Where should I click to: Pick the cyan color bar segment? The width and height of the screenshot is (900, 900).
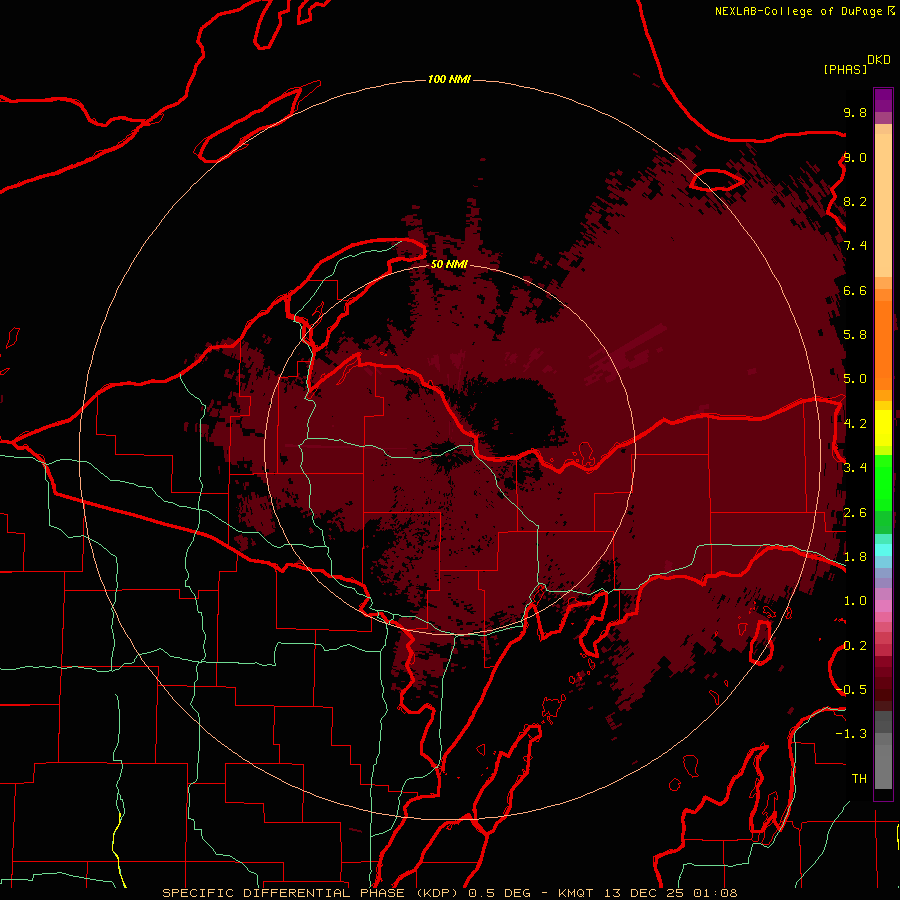883,550
